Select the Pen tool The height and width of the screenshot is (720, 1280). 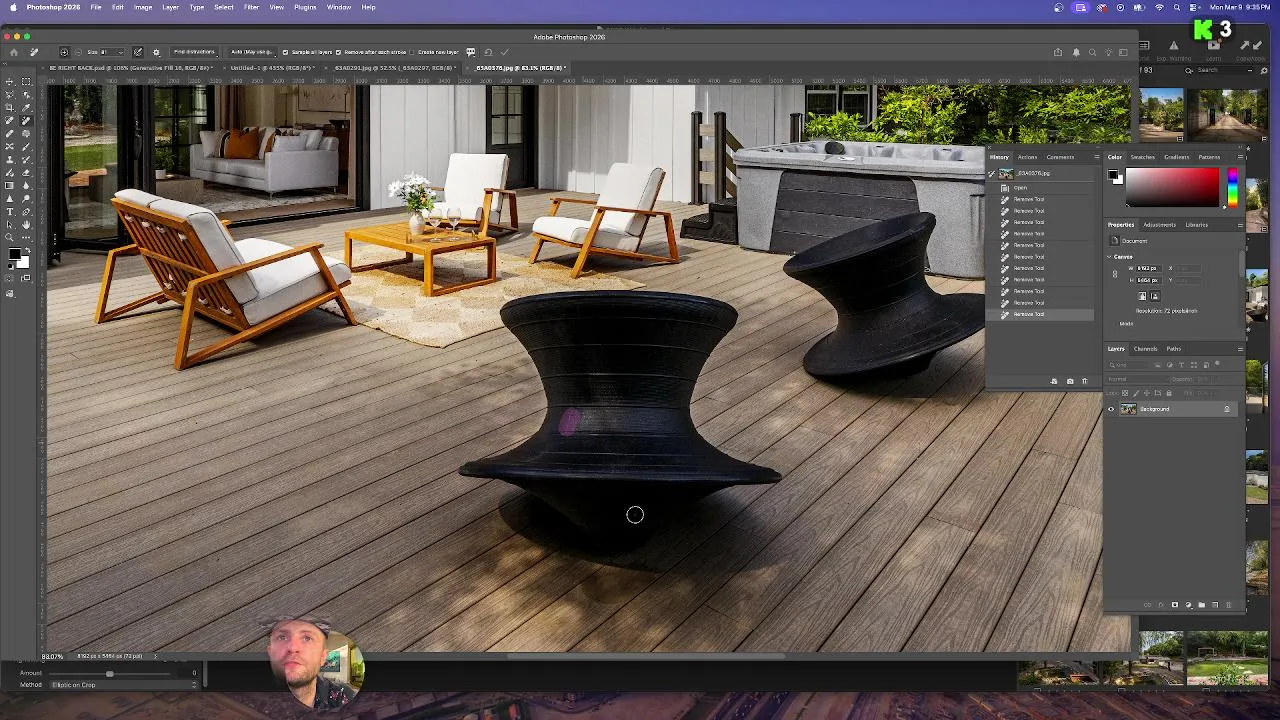coord(26,211)
